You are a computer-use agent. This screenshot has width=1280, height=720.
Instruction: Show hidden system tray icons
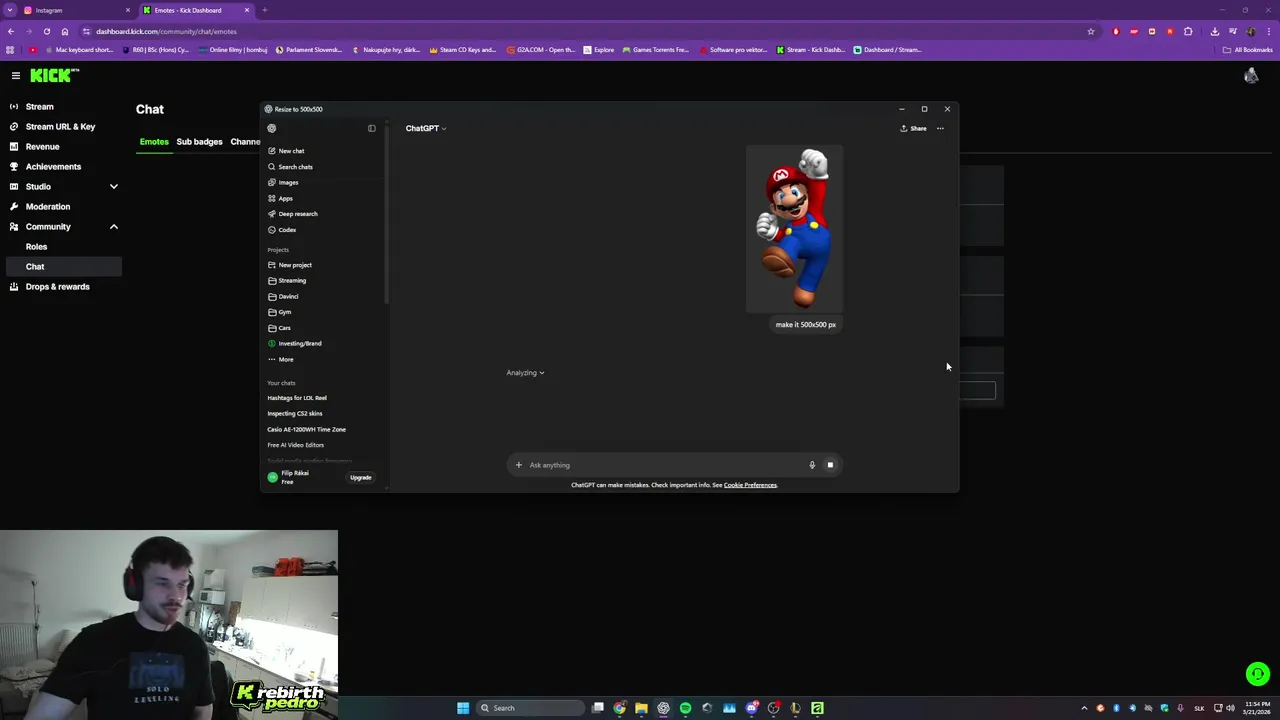(x=1084, y=708)
